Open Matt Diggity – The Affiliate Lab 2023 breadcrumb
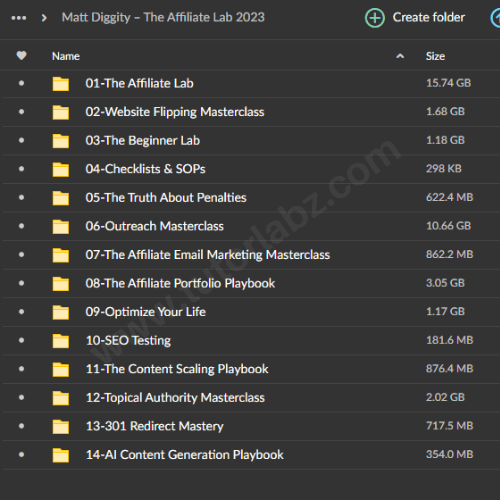This screenshot has width=500, height=500. click(163, 17)
